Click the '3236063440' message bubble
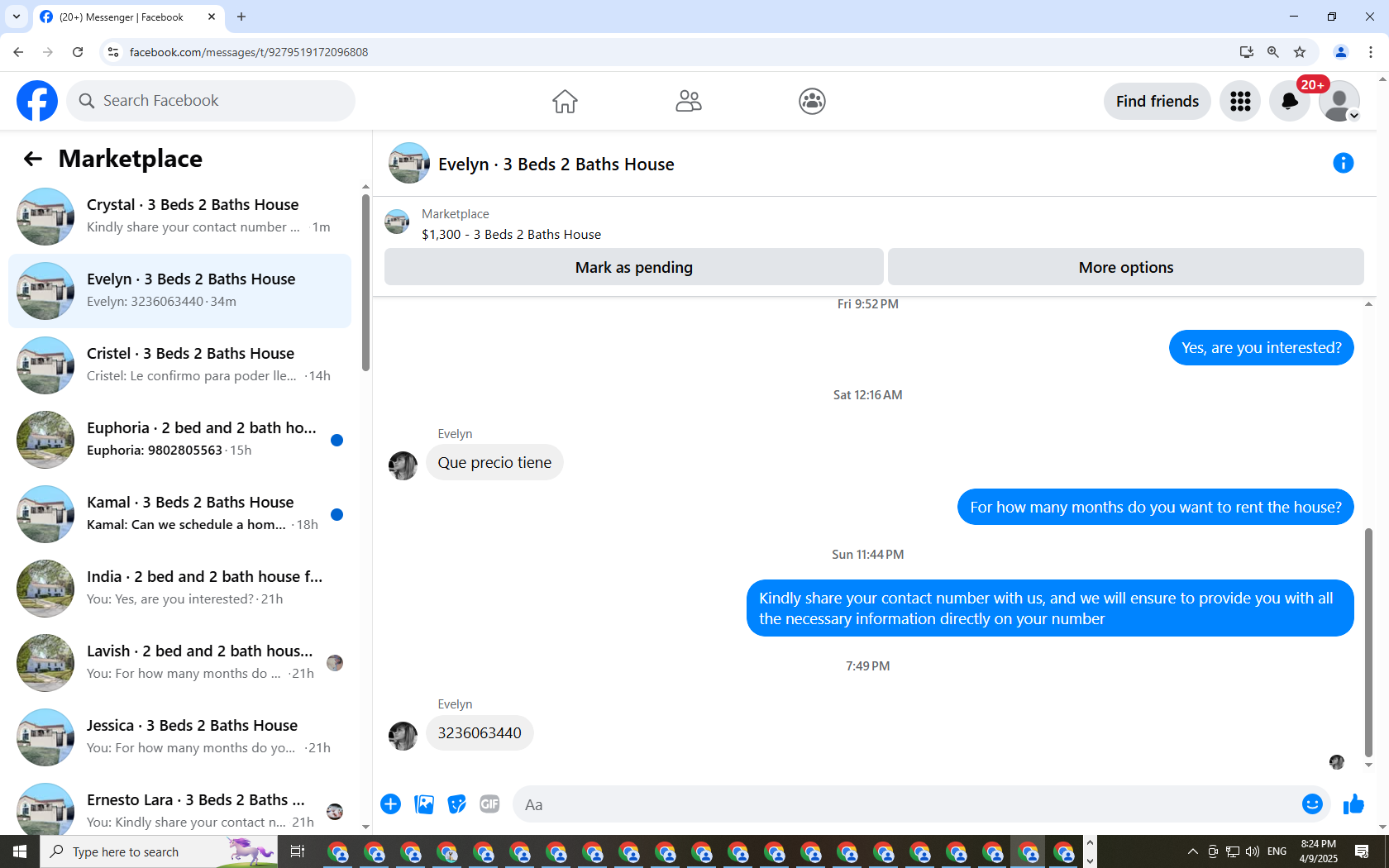 pyautogui.click(x=480, y=733)
